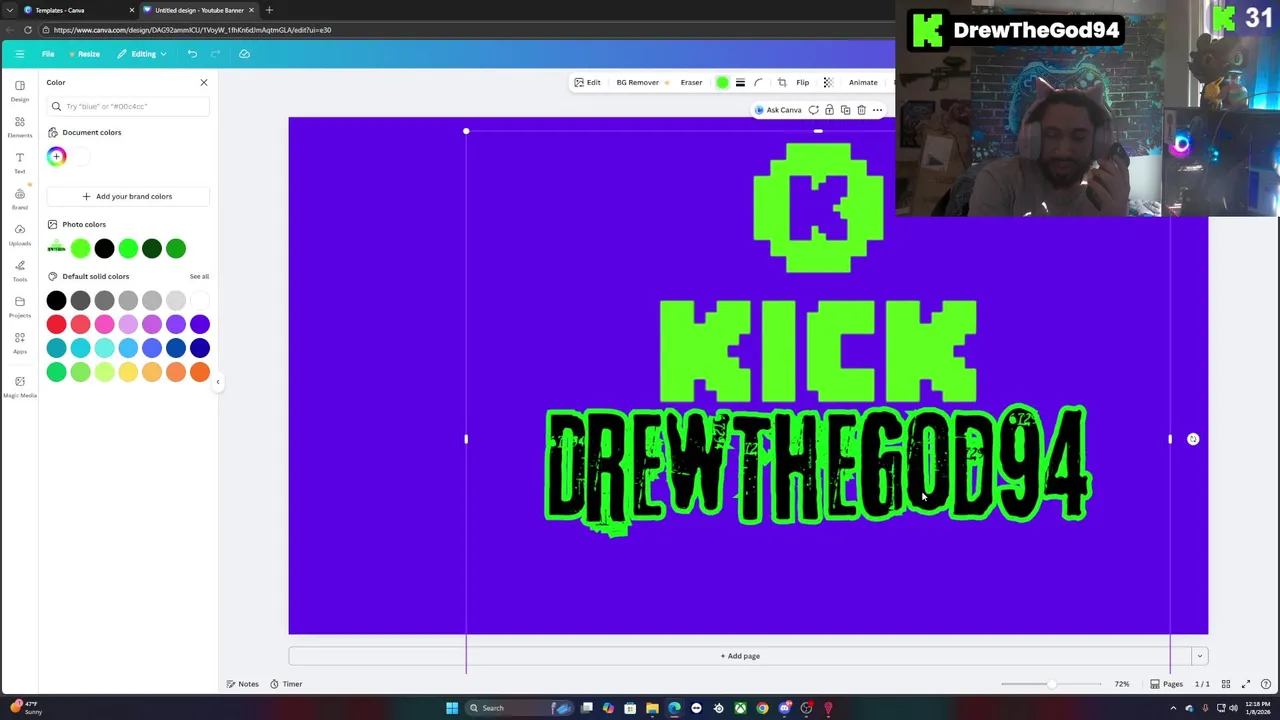The width and height of the screenshot is (1280, 720).
Task: Open the Elements panel
Action: pyautogui.click(x=19, y=126)
